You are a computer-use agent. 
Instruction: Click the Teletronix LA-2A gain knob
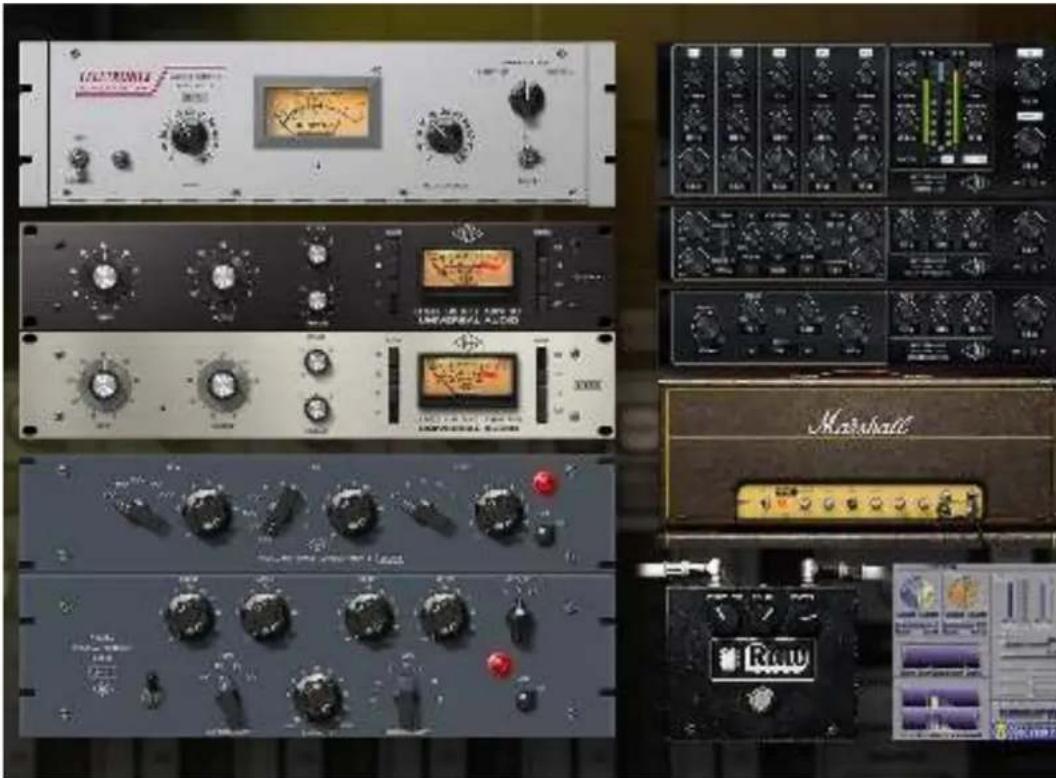tap(190, 135)
